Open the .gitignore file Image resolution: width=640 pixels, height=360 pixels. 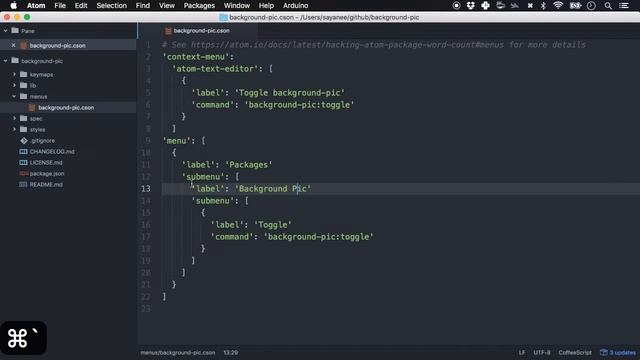(x=42, y=140)
